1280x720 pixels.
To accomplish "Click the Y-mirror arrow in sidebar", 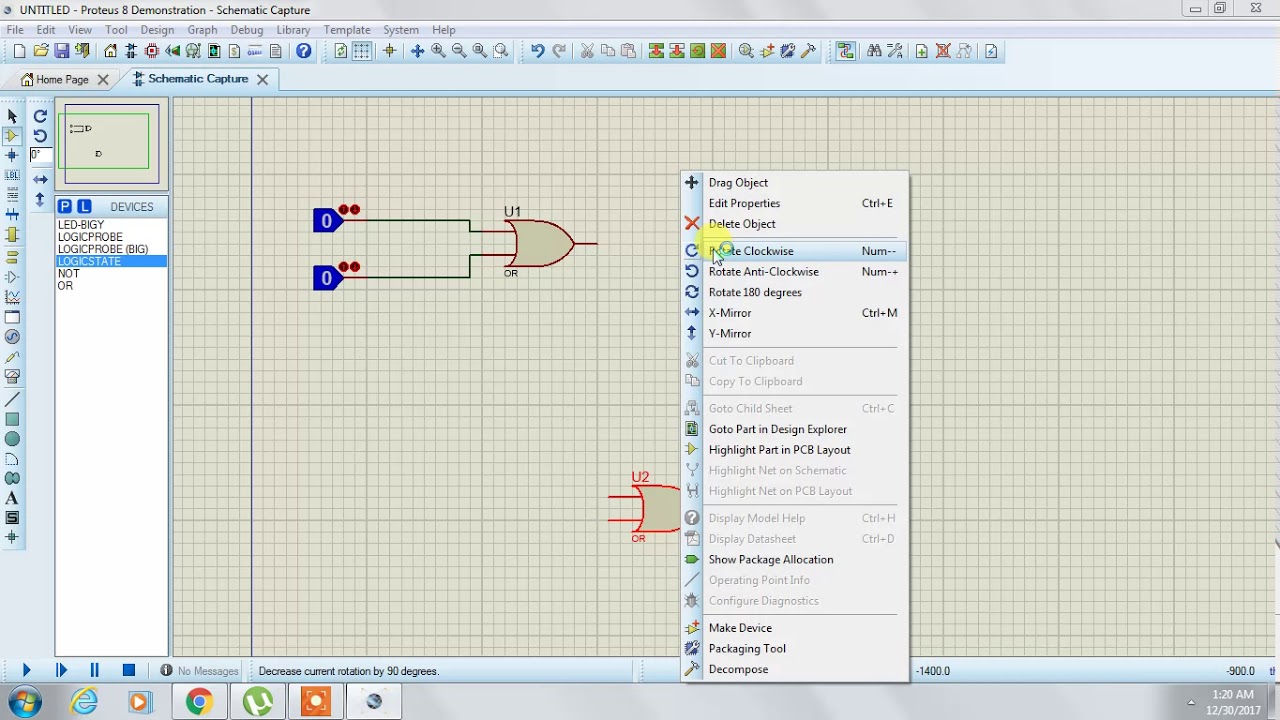I will [x=40, y=200].
